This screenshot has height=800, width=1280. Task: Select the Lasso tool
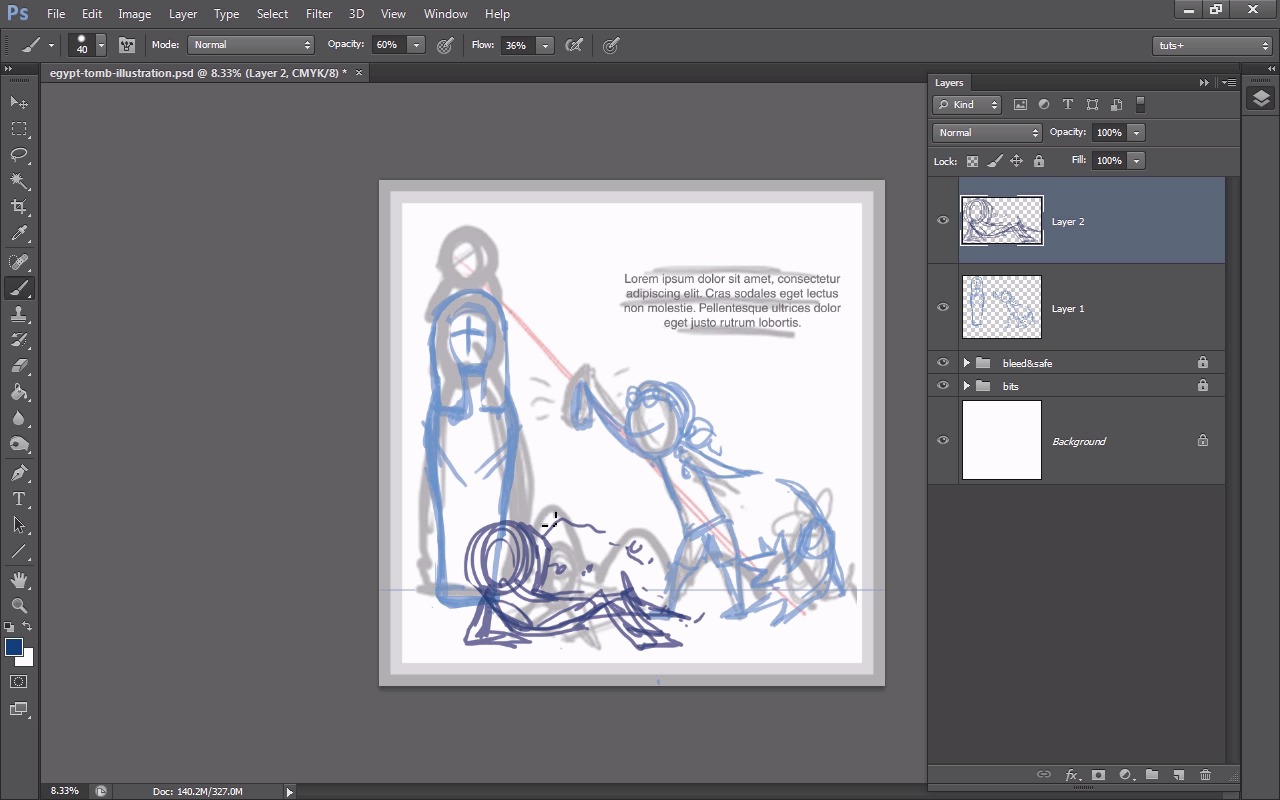pos(19,155)
